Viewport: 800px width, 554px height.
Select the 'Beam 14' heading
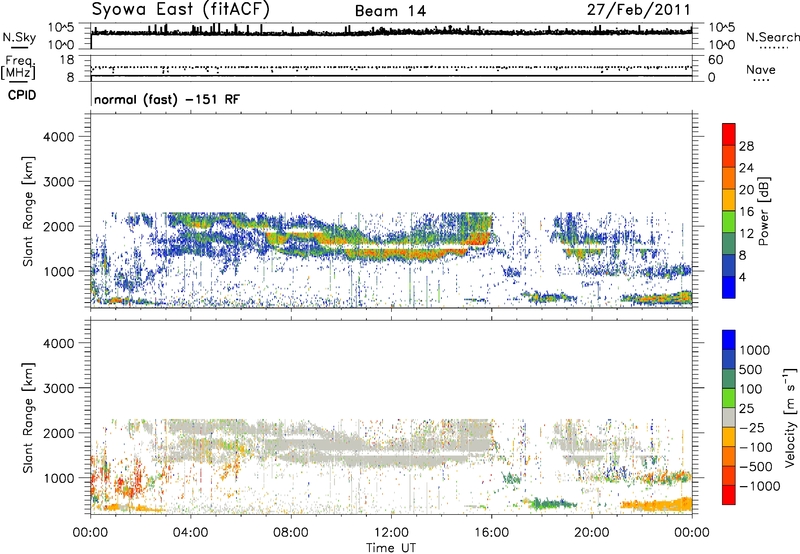(390, 11)
